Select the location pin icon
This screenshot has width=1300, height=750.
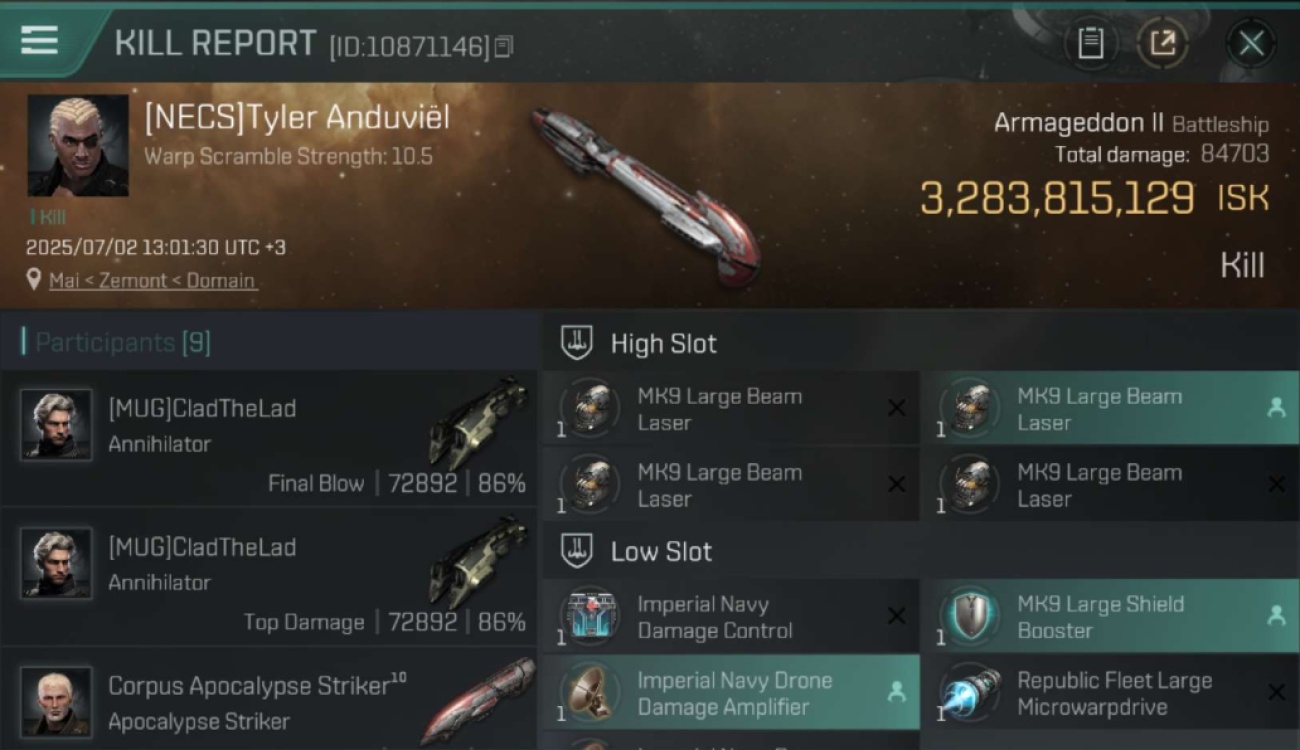click(35, 280)
